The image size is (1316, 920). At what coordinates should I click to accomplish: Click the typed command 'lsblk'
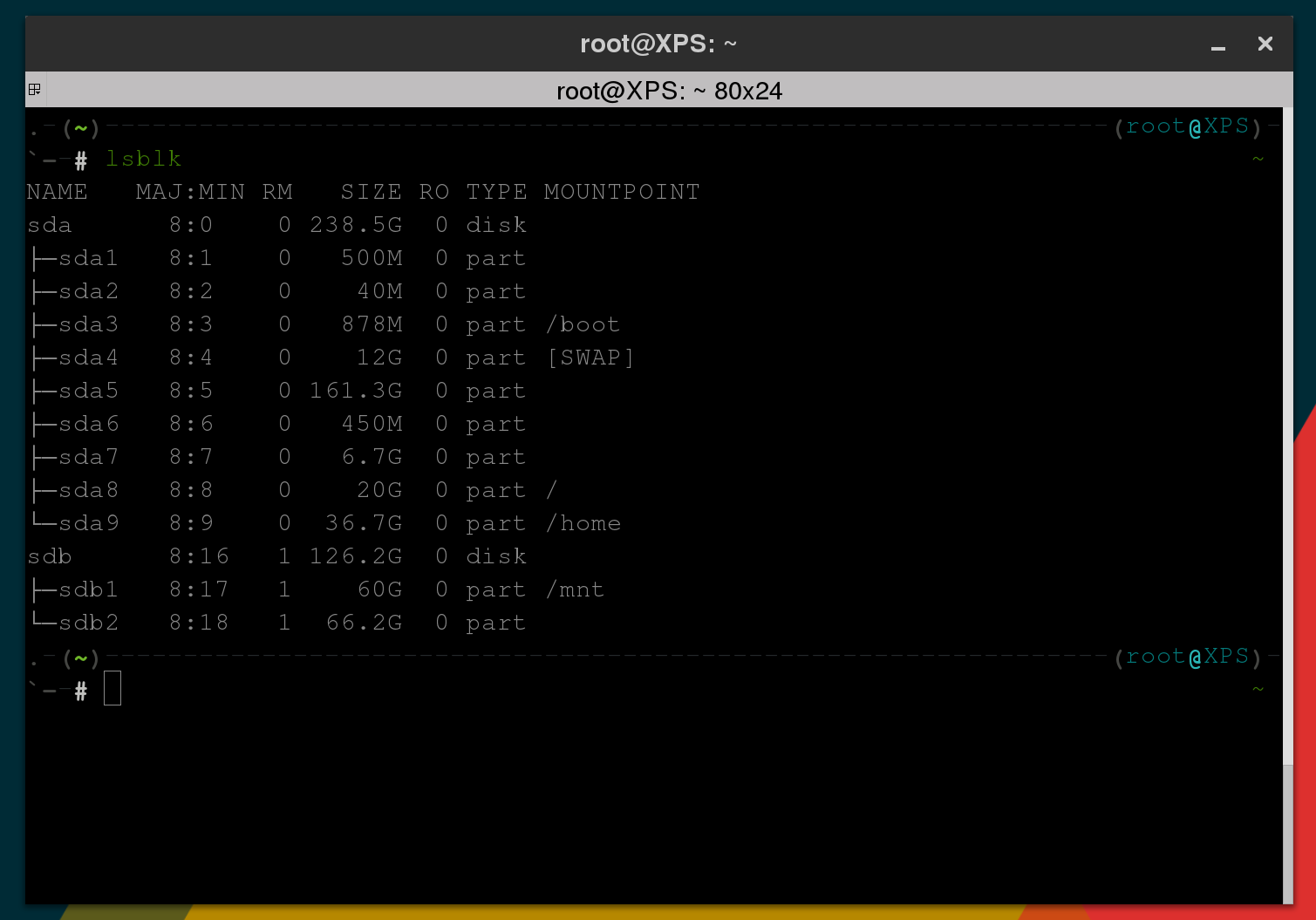pyautogui.click(x=144, y=159)
